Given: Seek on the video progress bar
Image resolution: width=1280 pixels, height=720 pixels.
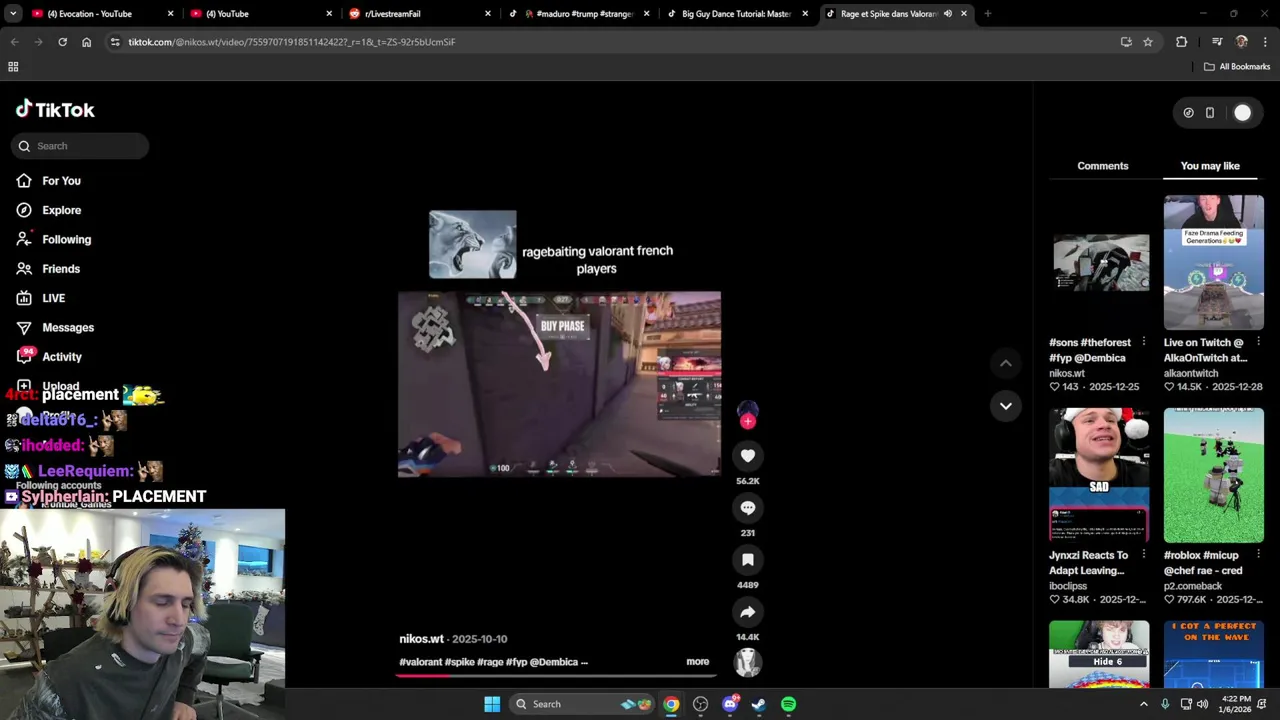Looking at the screenshot, I should pos(555,676).
